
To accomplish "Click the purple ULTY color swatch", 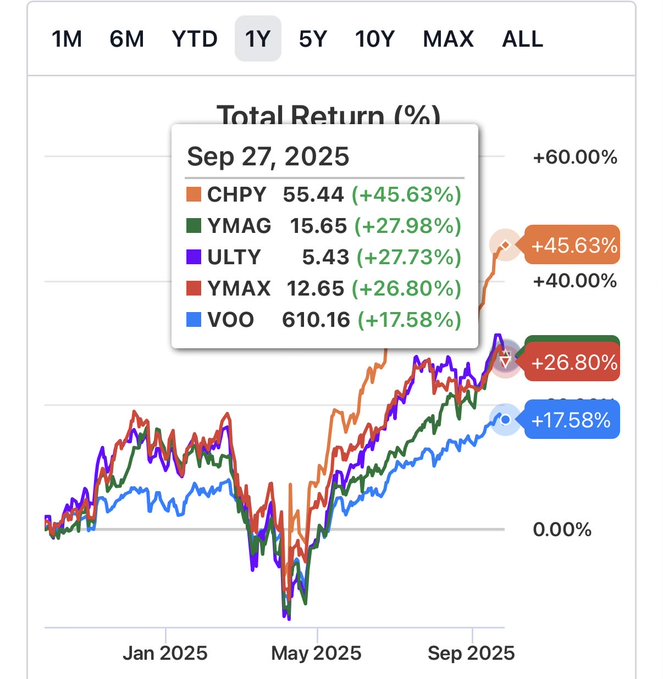I will (x=194, y=257).
